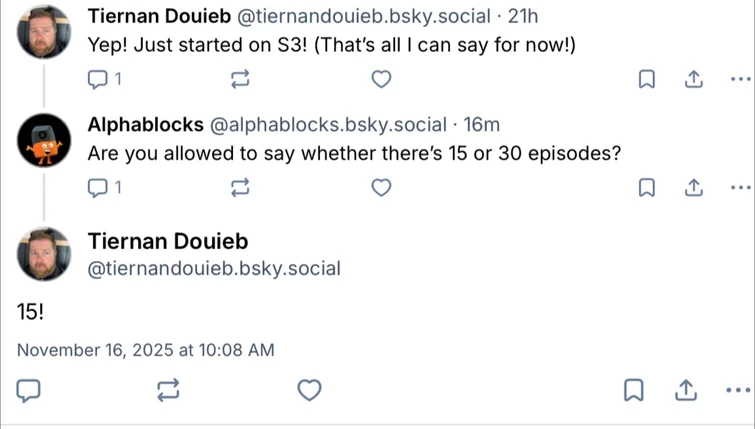Open more options on Tiernan's S3 post
Image resolution: width=755 pixels, height=429 pixels.
pos(740,79)
